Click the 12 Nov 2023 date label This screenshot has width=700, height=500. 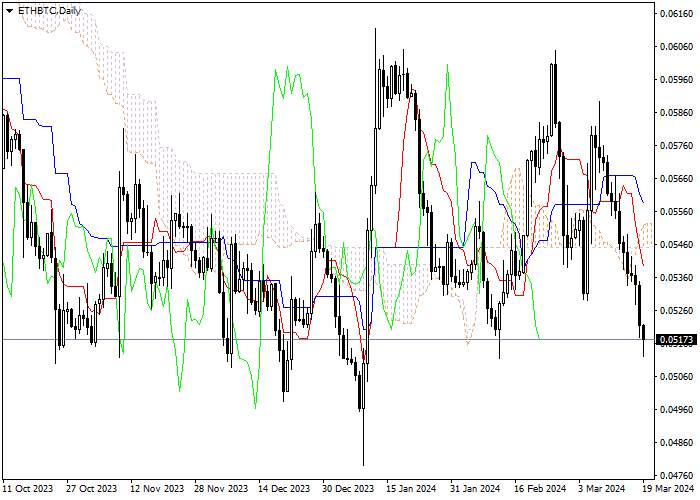[x=157, y=489]
